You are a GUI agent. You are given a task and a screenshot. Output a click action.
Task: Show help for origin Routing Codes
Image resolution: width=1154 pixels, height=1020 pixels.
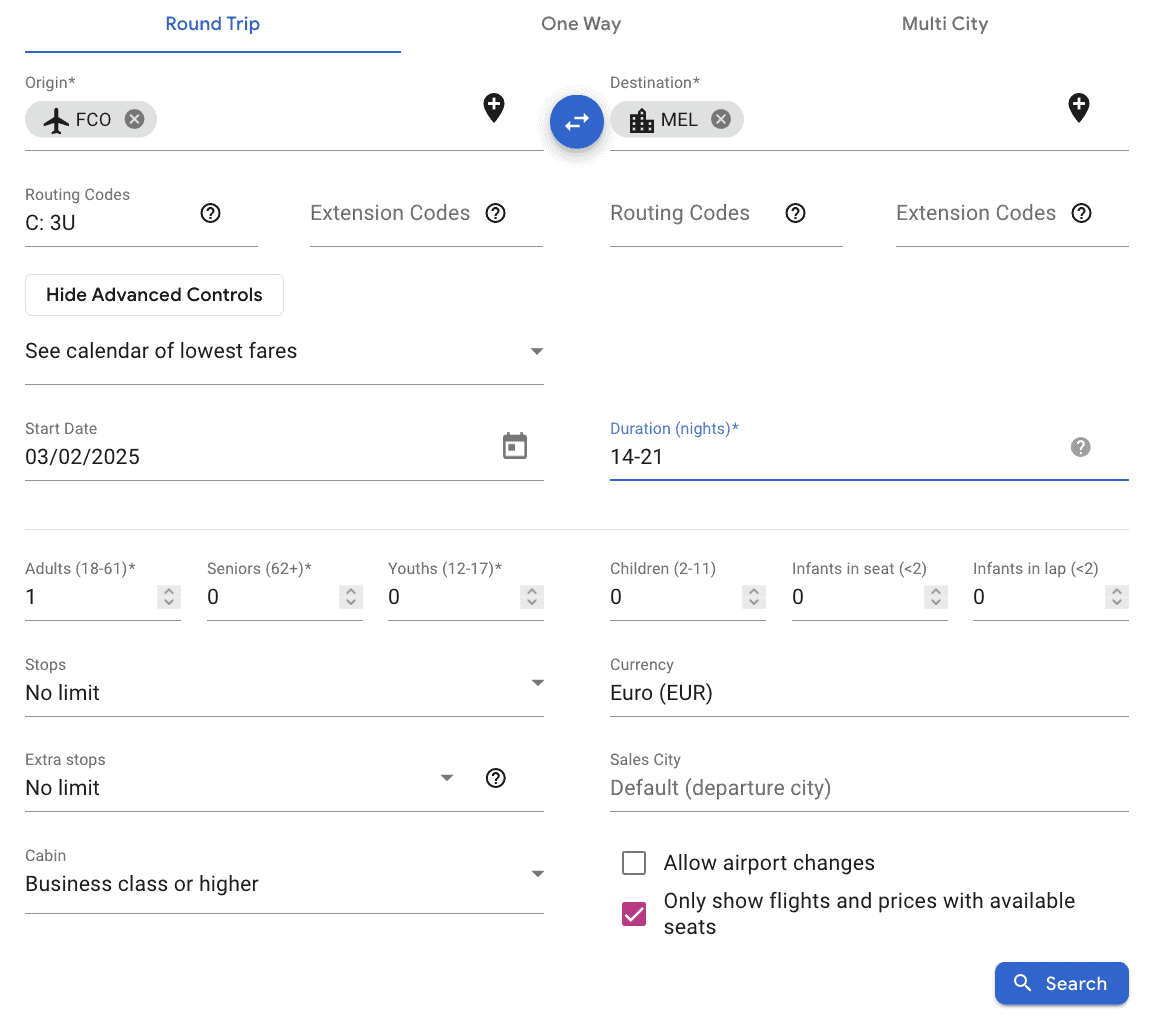click(x=210, y=213)
